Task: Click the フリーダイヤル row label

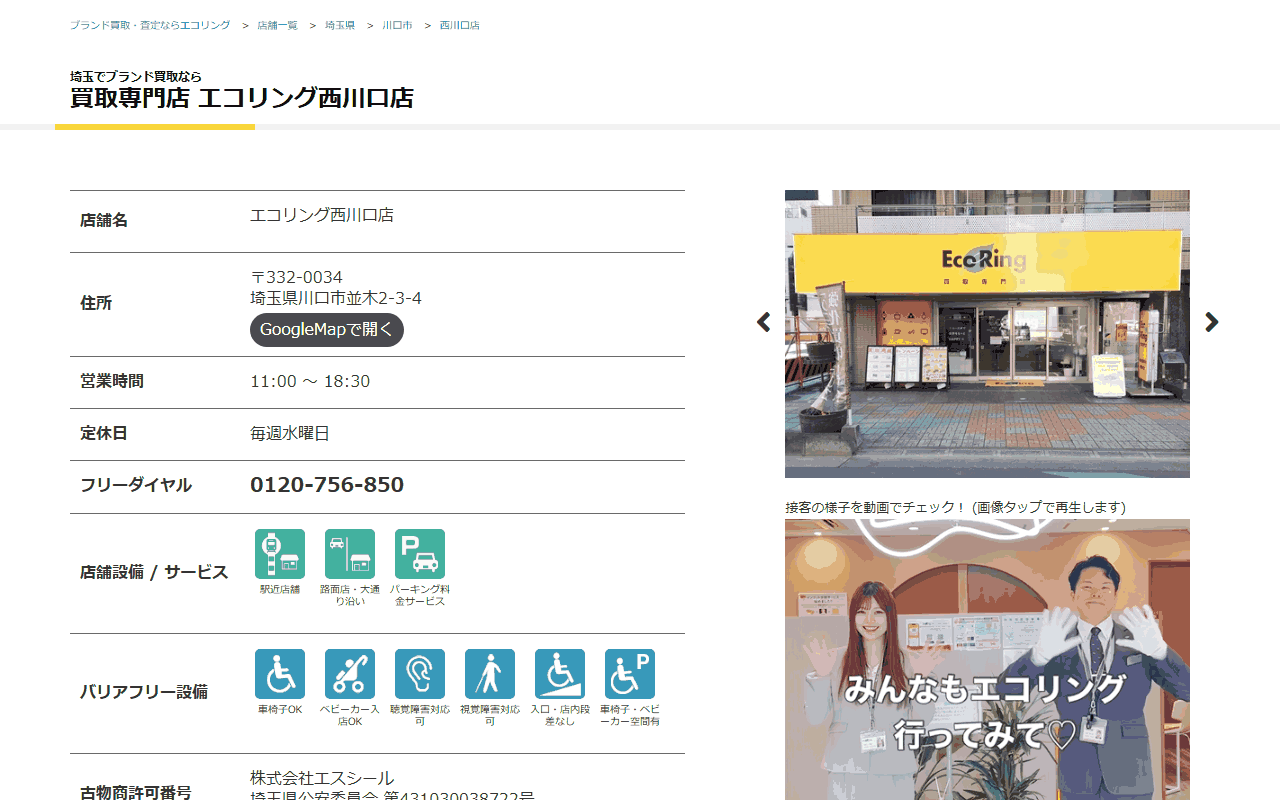Action: [136, 485]
